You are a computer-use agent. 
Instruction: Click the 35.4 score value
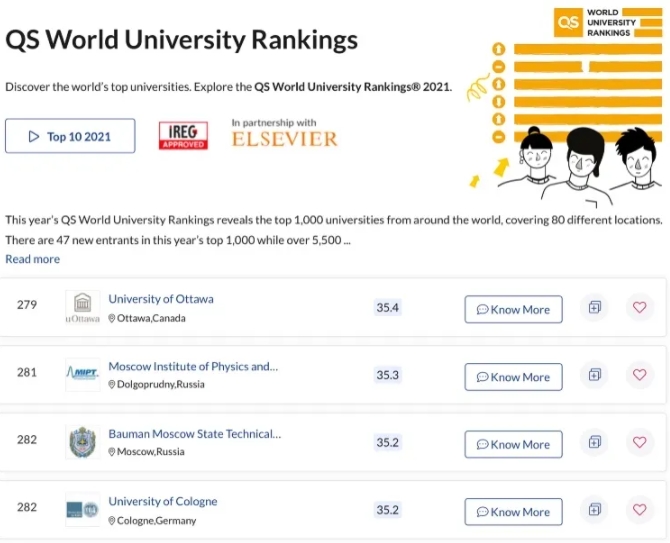(388, 308)
